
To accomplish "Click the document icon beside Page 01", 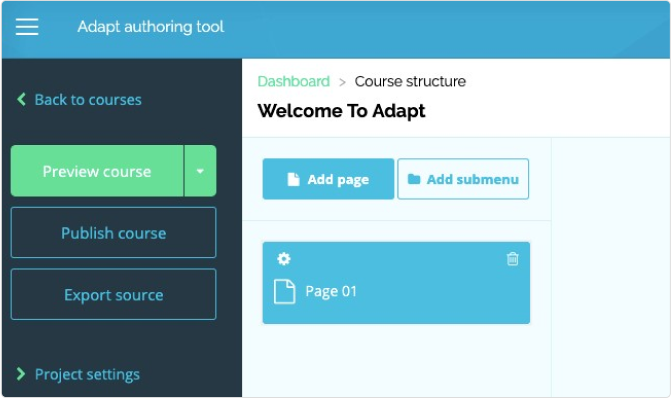I will (285, 291).
